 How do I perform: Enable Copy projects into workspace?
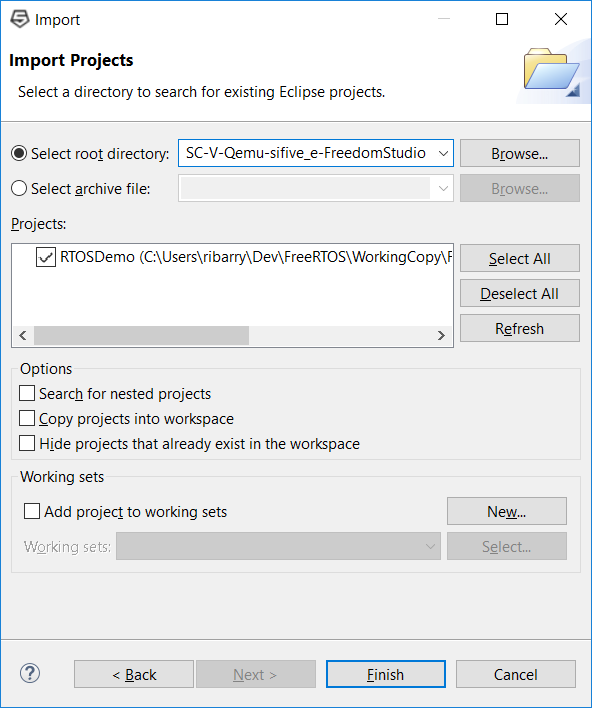click(27, 418)
